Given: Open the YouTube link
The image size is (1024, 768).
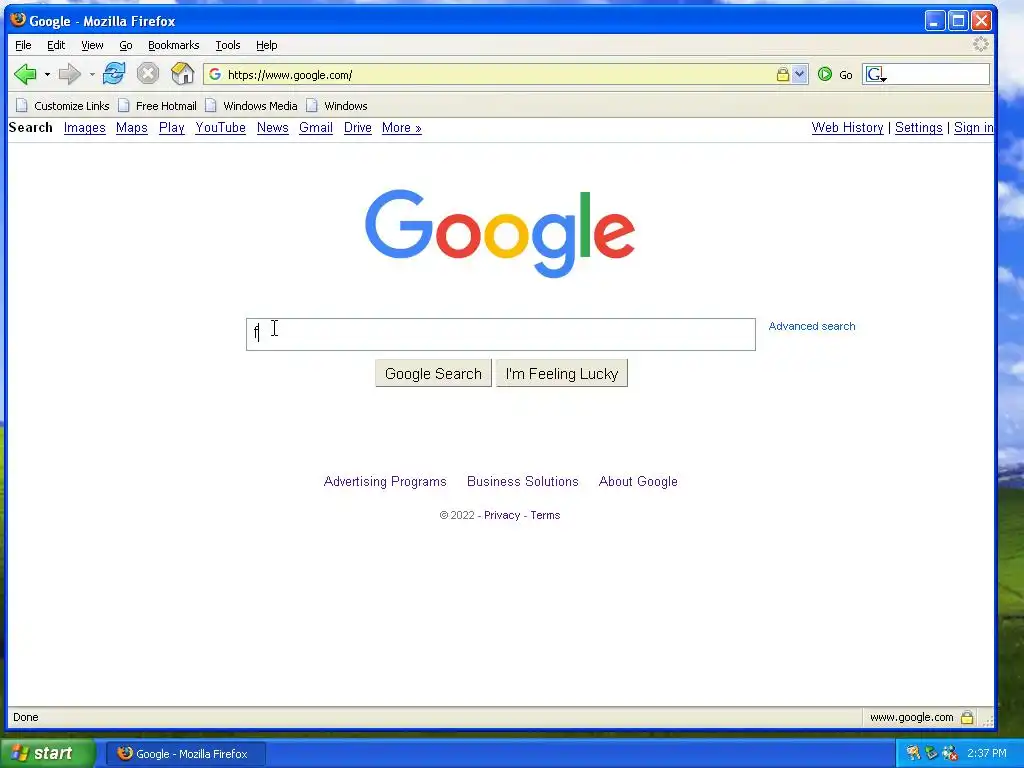Looking at the screenshot, I should pos(220,128).
